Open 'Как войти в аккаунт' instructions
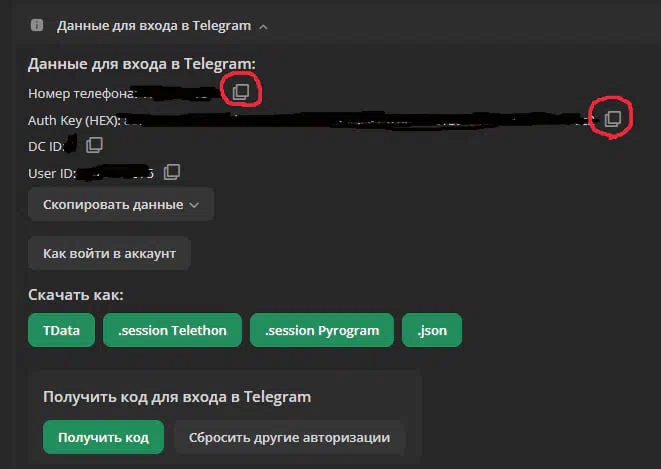This screenshot has width=661, height=469. pyautogui.click(x=109, y=254)
